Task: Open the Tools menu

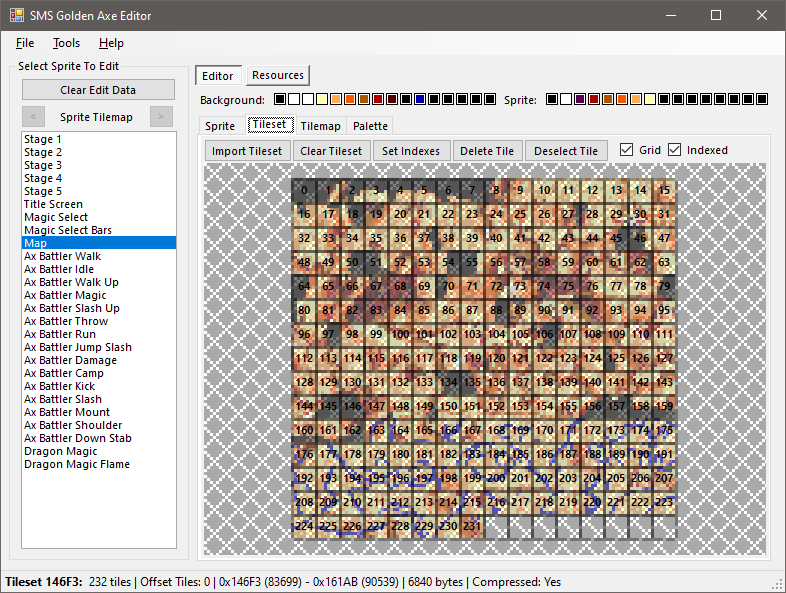Action: click(x=67, y=43)
